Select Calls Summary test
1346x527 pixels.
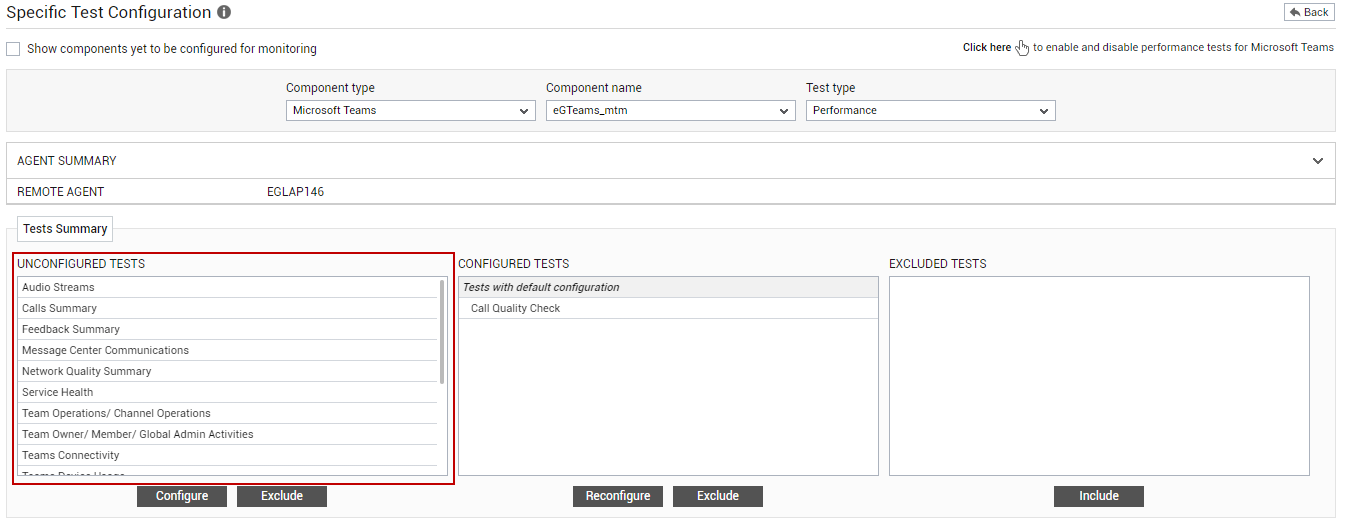(x=229, y=308)
